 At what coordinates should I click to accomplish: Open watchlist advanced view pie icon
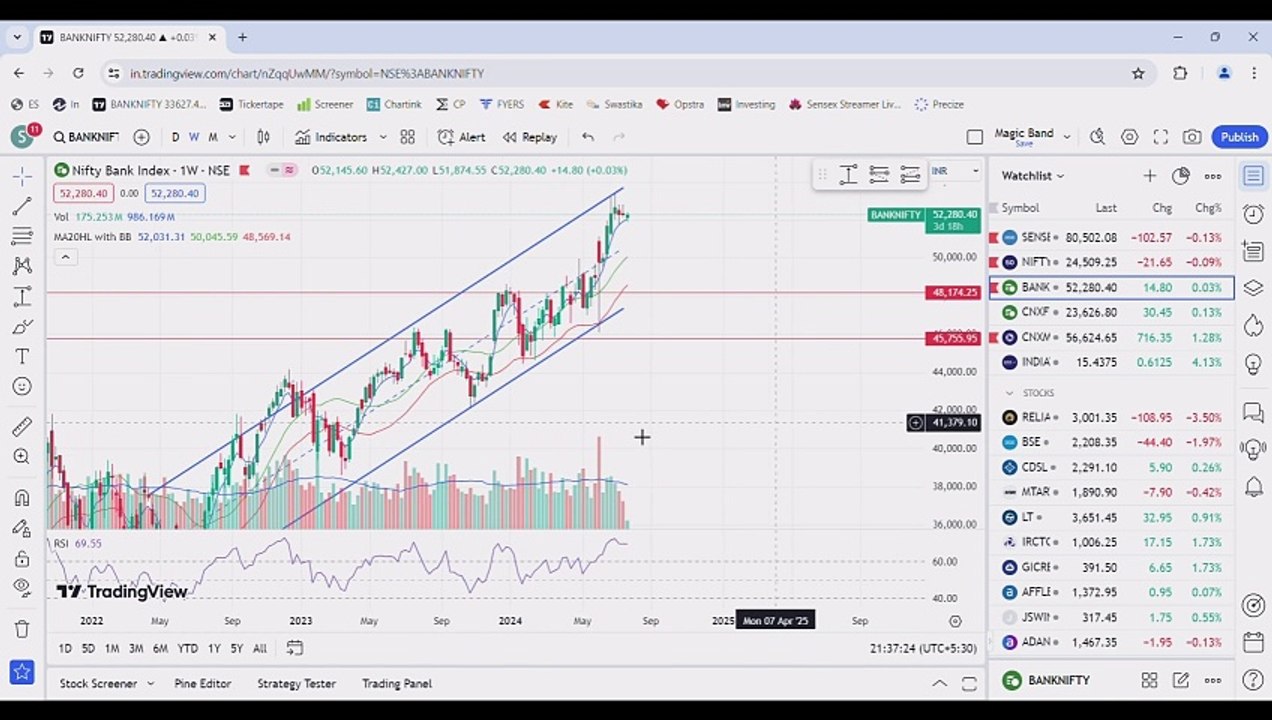(1181, 176)
